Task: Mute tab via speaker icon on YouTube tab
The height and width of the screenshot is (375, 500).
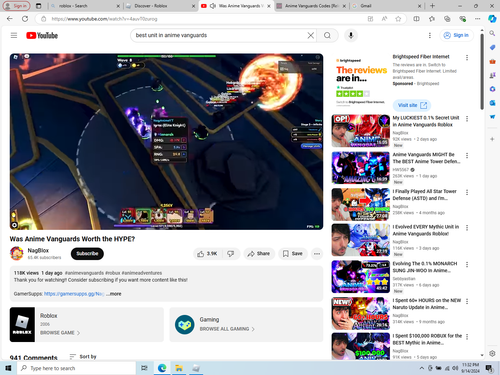Action: pos(213,6)
